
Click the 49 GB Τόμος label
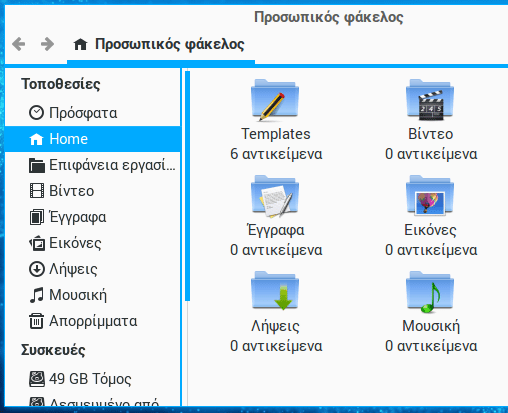[90, 379]
